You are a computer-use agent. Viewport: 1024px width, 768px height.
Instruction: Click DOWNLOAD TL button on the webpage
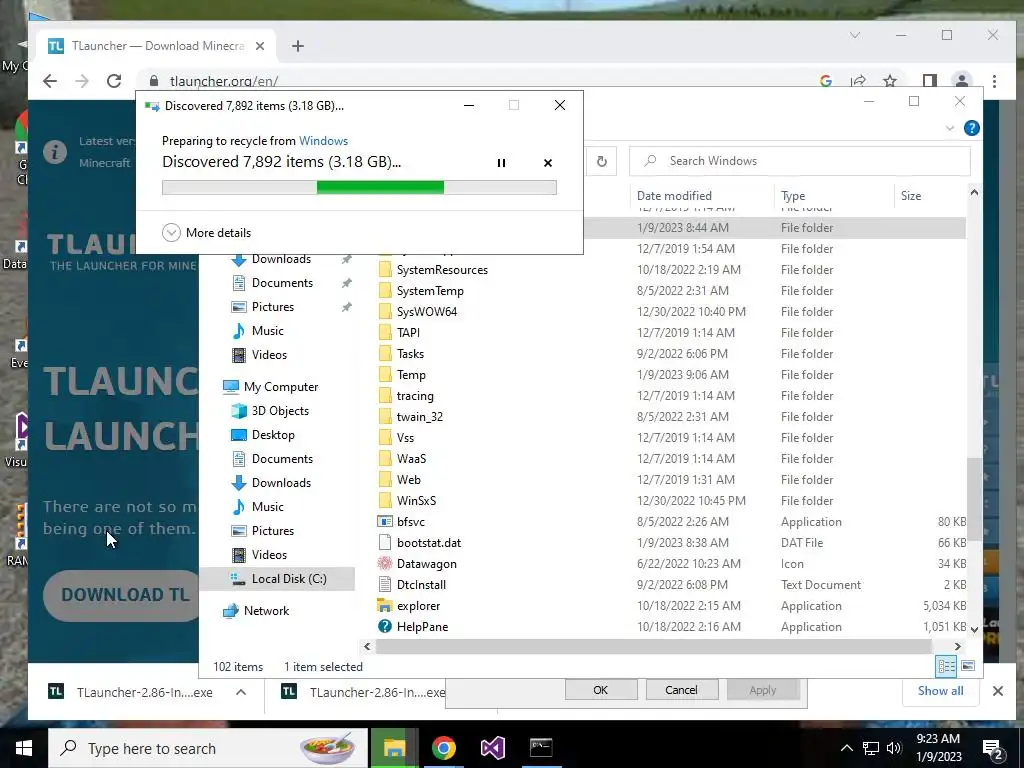[123, 595]
